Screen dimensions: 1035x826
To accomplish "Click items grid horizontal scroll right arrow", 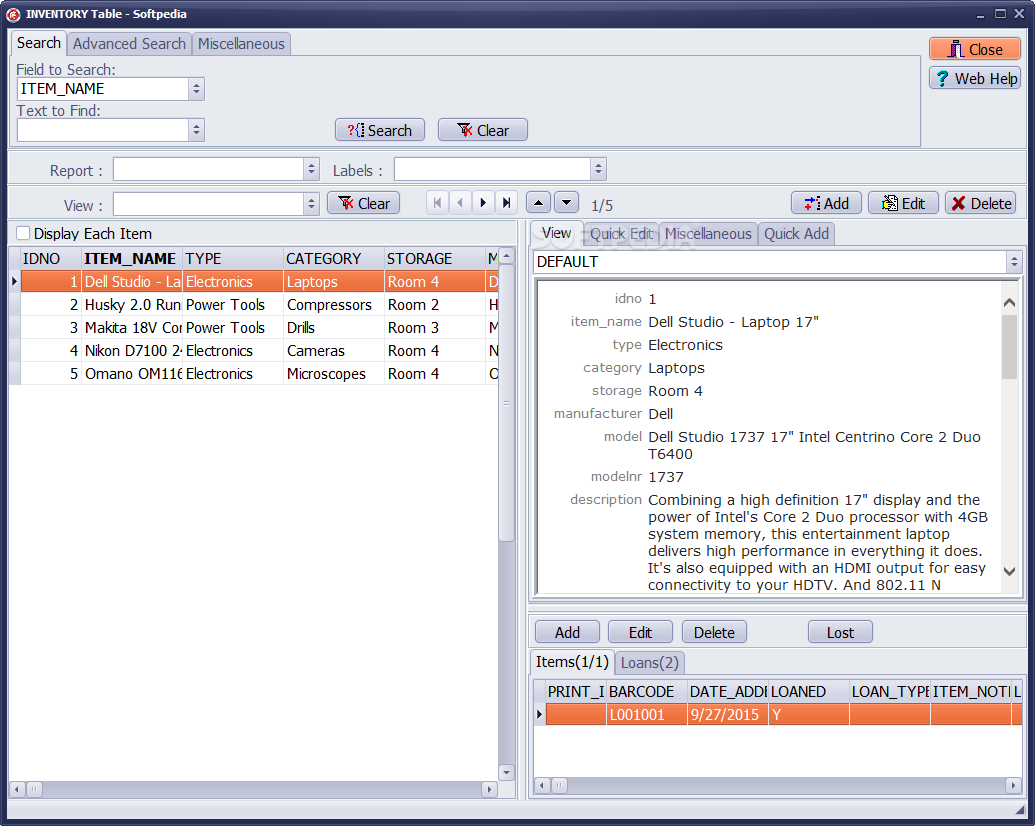I will click(1014, 785).
